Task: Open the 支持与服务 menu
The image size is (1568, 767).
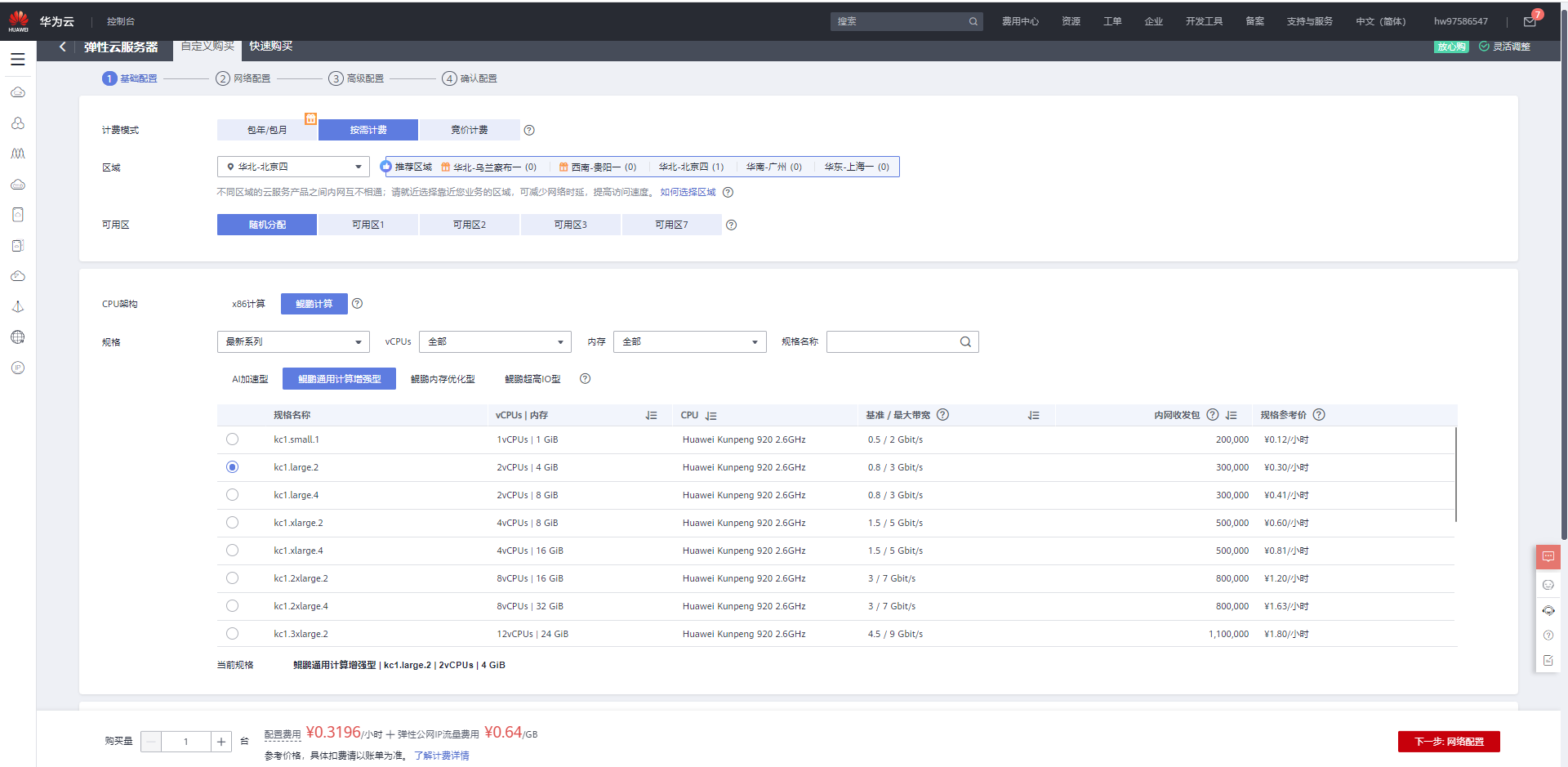Action: 1309,21
